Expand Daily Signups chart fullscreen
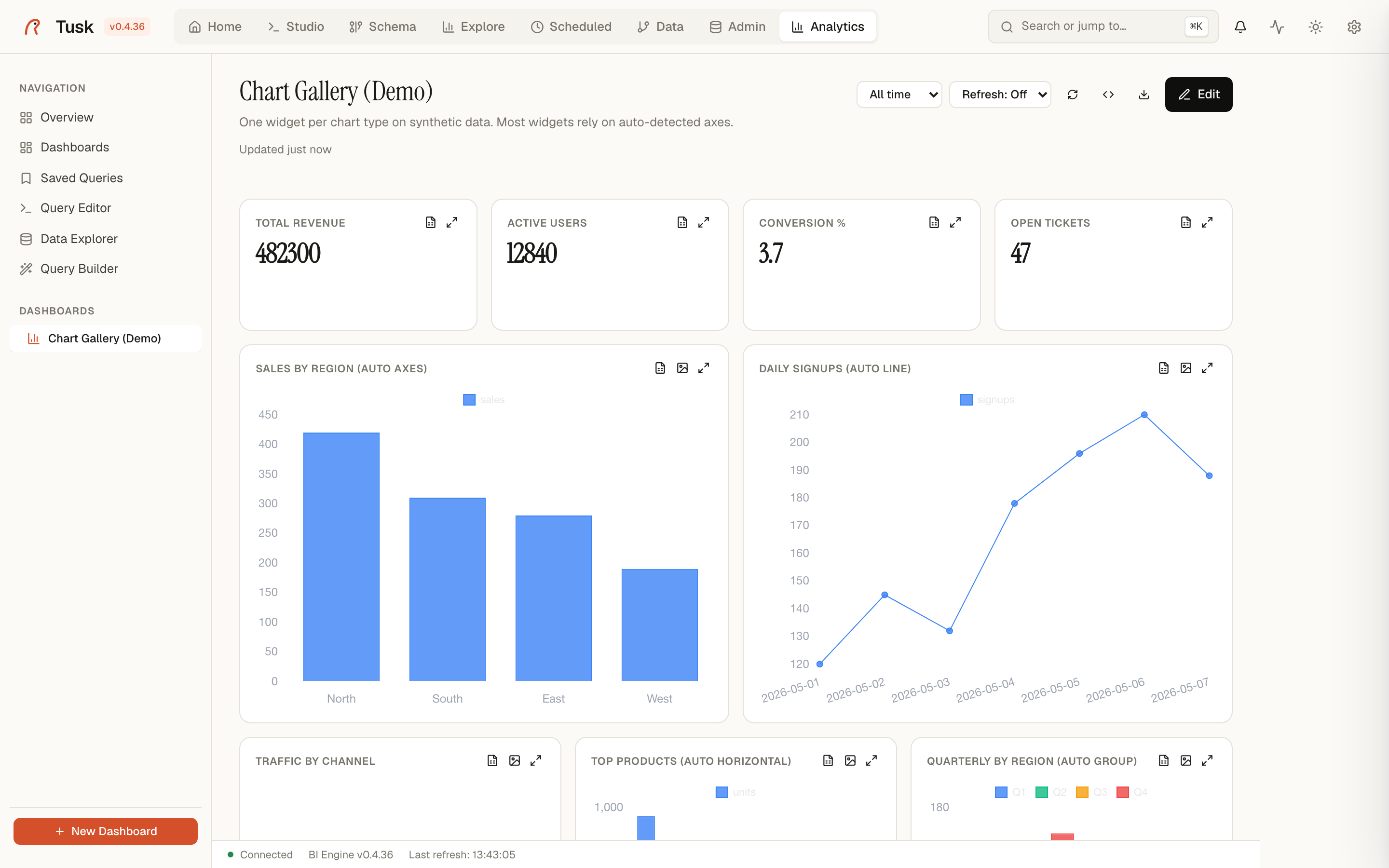The width and height of the screenshot is (1389, 868). pyautogui.click(x=1208, y=368)
